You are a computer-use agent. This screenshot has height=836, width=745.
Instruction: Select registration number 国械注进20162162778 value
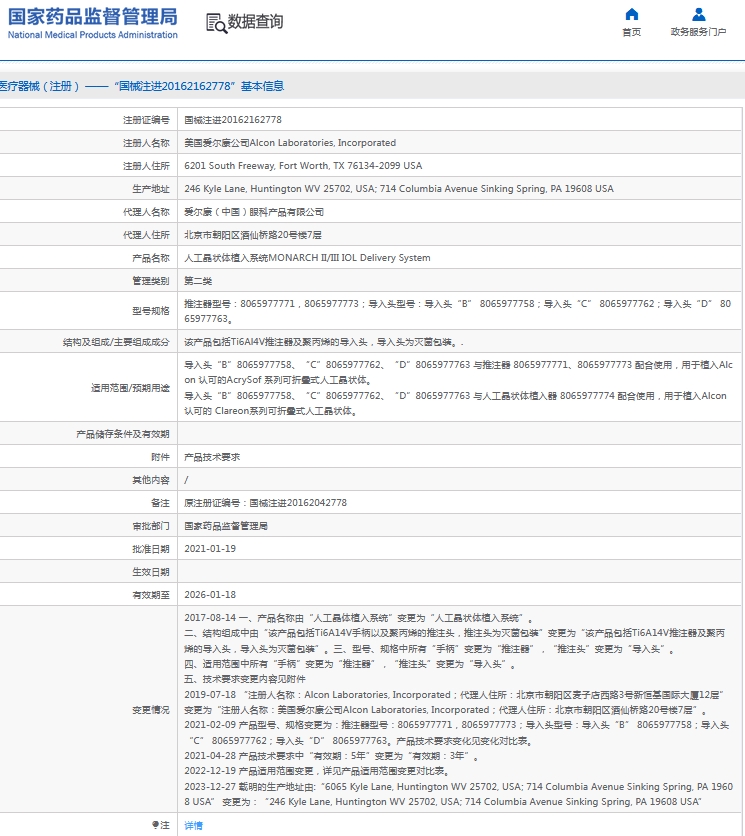[233, 120]
